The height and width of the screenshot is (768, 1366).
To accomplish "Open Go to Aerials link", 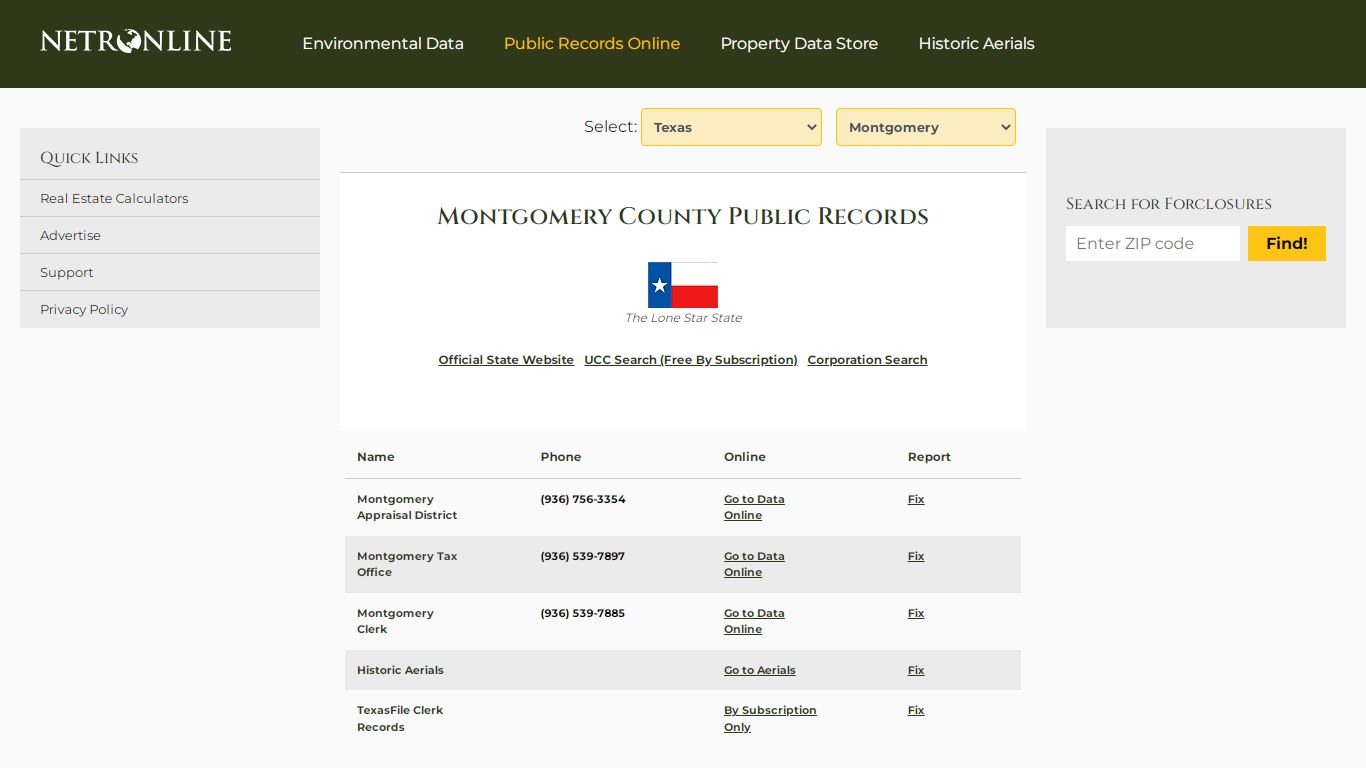I will coord(760,670).
